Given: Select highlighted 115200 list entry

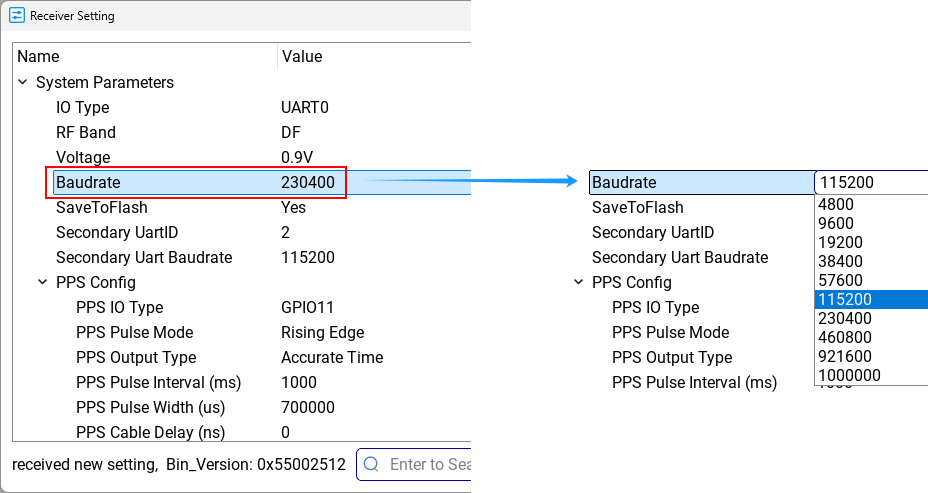Looking at the screenshot, I should (x=871, y=299).
